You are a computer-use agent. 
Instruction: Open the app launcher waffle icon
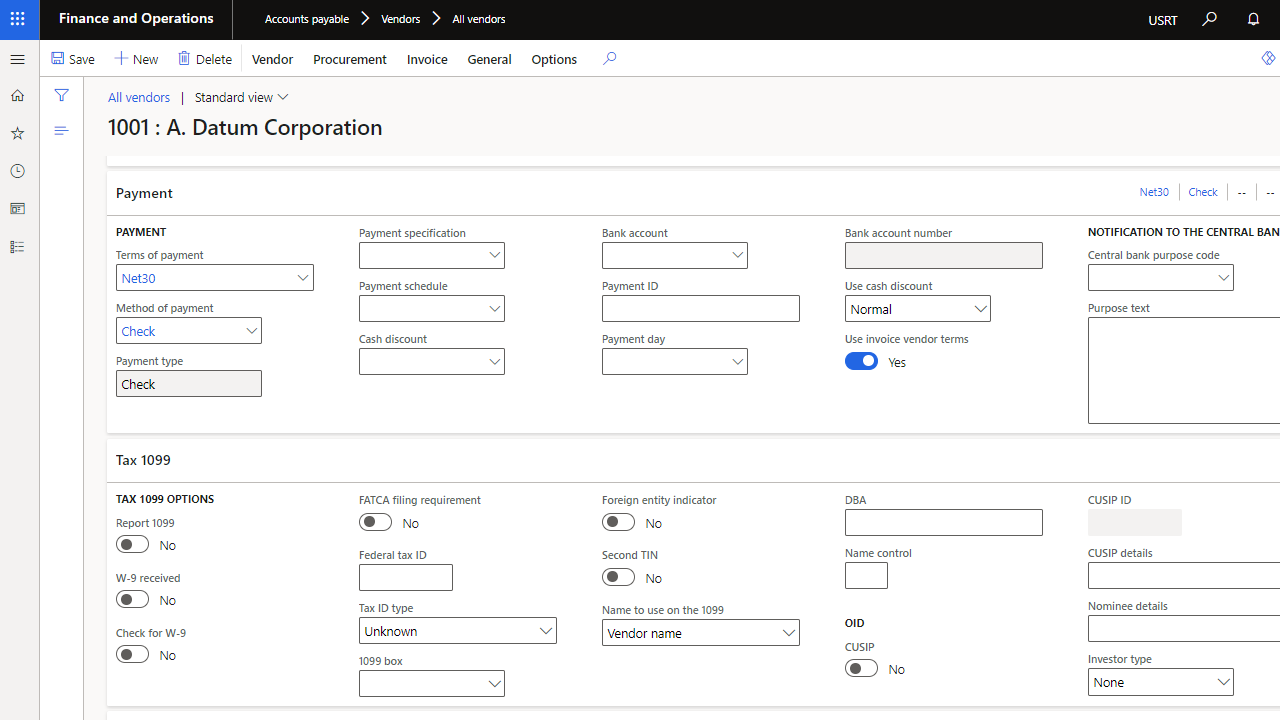18,19
